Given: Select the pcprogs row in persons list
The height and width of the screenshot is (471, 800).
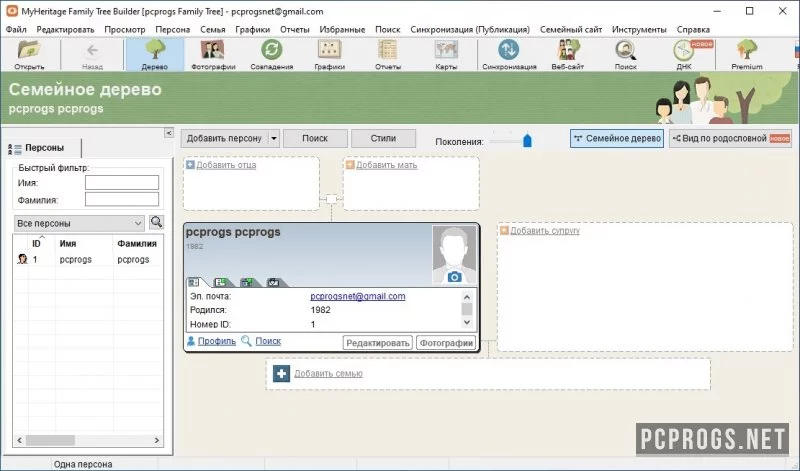Looking at the screenshot, I should tap(88, 259).
